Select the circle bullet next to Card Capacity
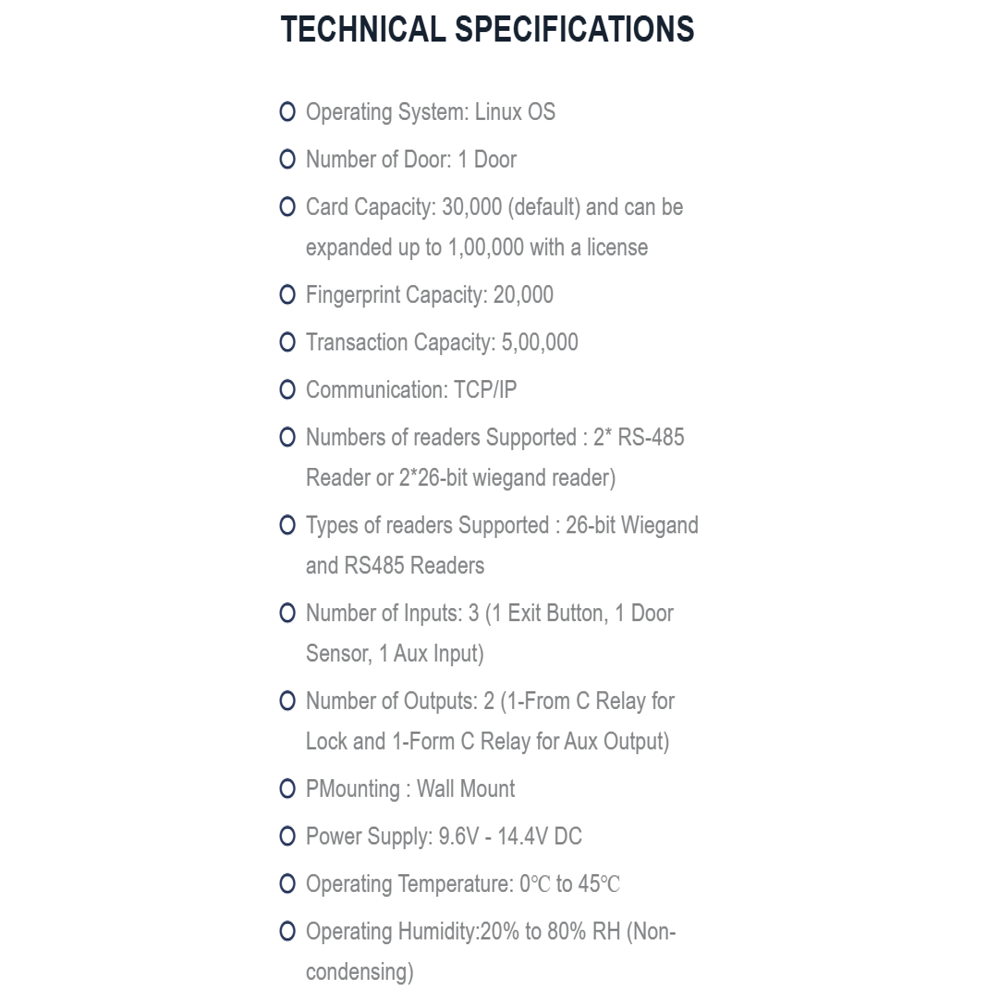1000x1000 pixels. pyautogui.click(x=287, y=207)
